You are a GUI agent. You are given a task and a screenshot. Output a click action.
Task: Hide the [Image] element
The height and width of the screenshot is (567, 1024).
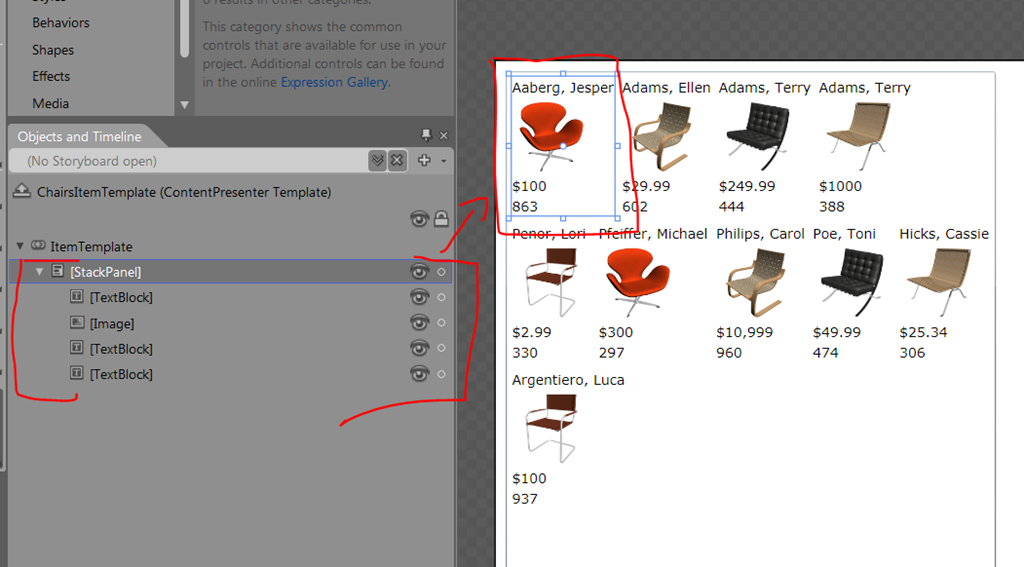pos(419,323)
